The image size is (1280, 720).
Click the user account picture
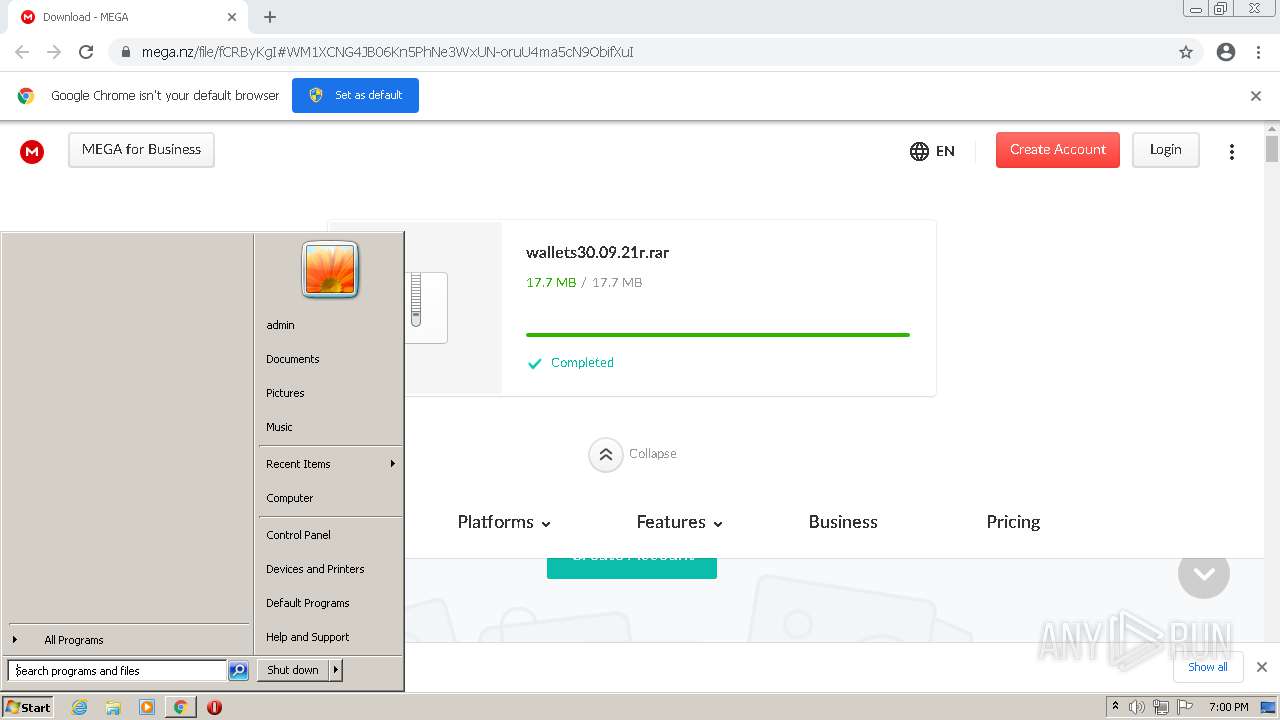330,269
